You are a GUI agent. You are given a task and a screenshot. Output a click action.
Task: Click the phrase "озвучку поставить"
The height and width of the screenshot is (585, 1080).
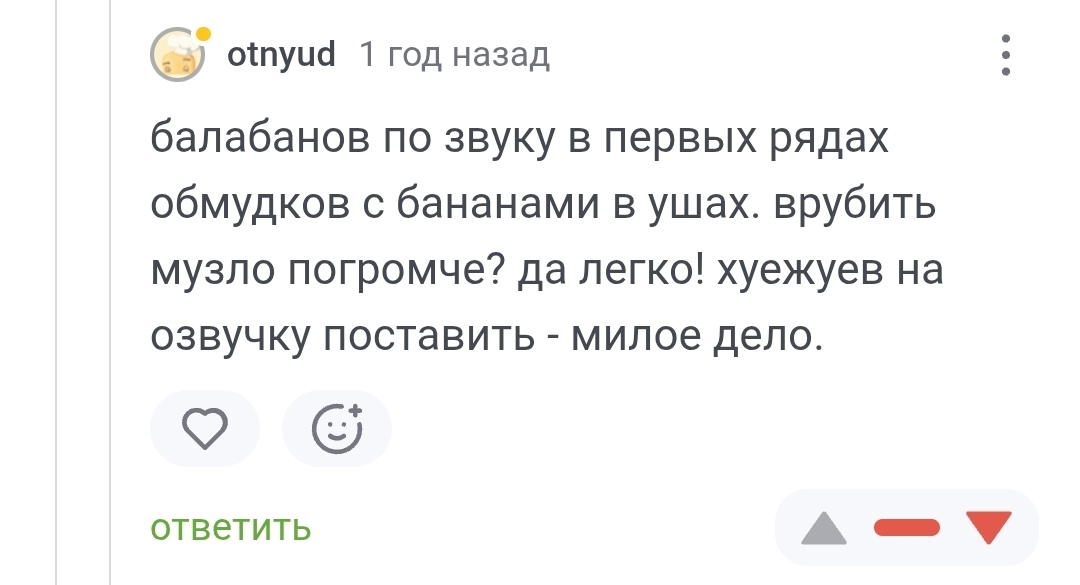pyautogui.click(x=343, y=337)
